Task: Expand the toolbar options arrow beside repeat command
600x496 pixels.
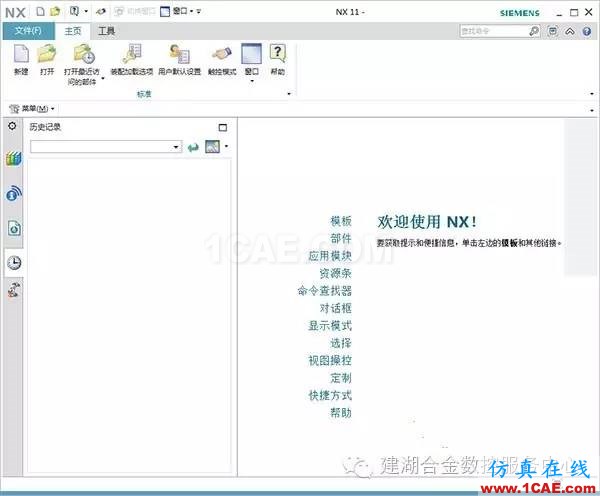Action: (86, 11)
